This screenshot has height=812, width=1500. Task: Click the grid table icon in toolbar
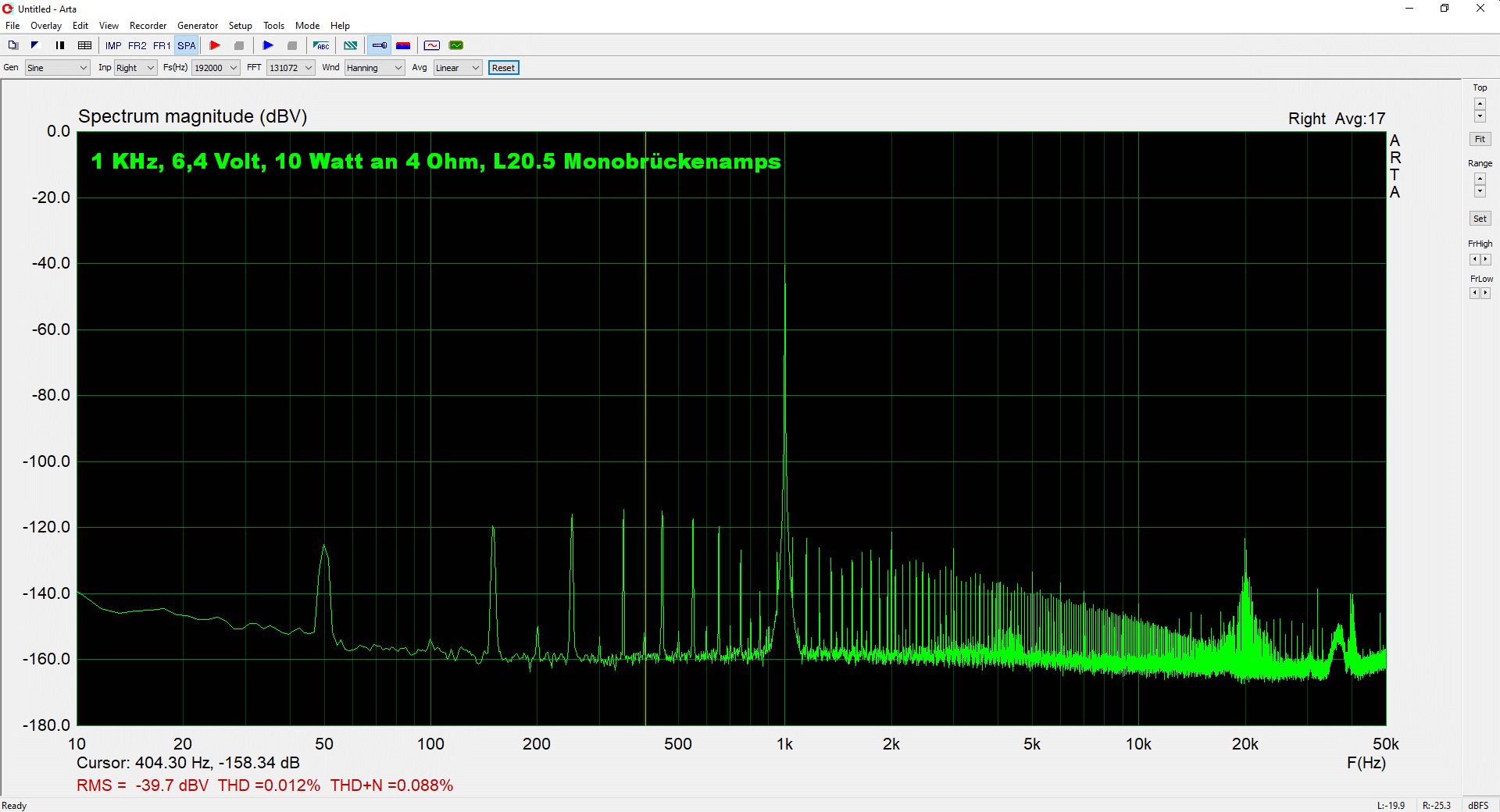tap(85, 45)
